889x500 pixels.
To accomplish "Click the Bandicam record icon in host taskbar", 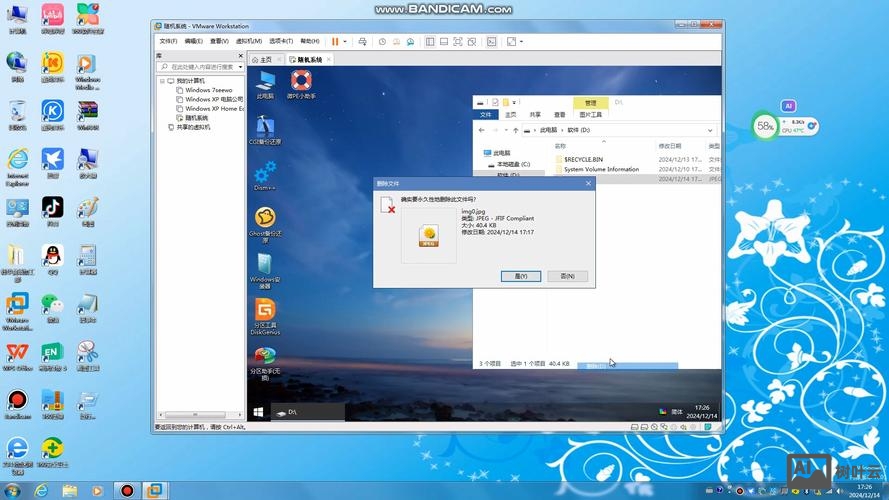I will [x=127, y=490].
